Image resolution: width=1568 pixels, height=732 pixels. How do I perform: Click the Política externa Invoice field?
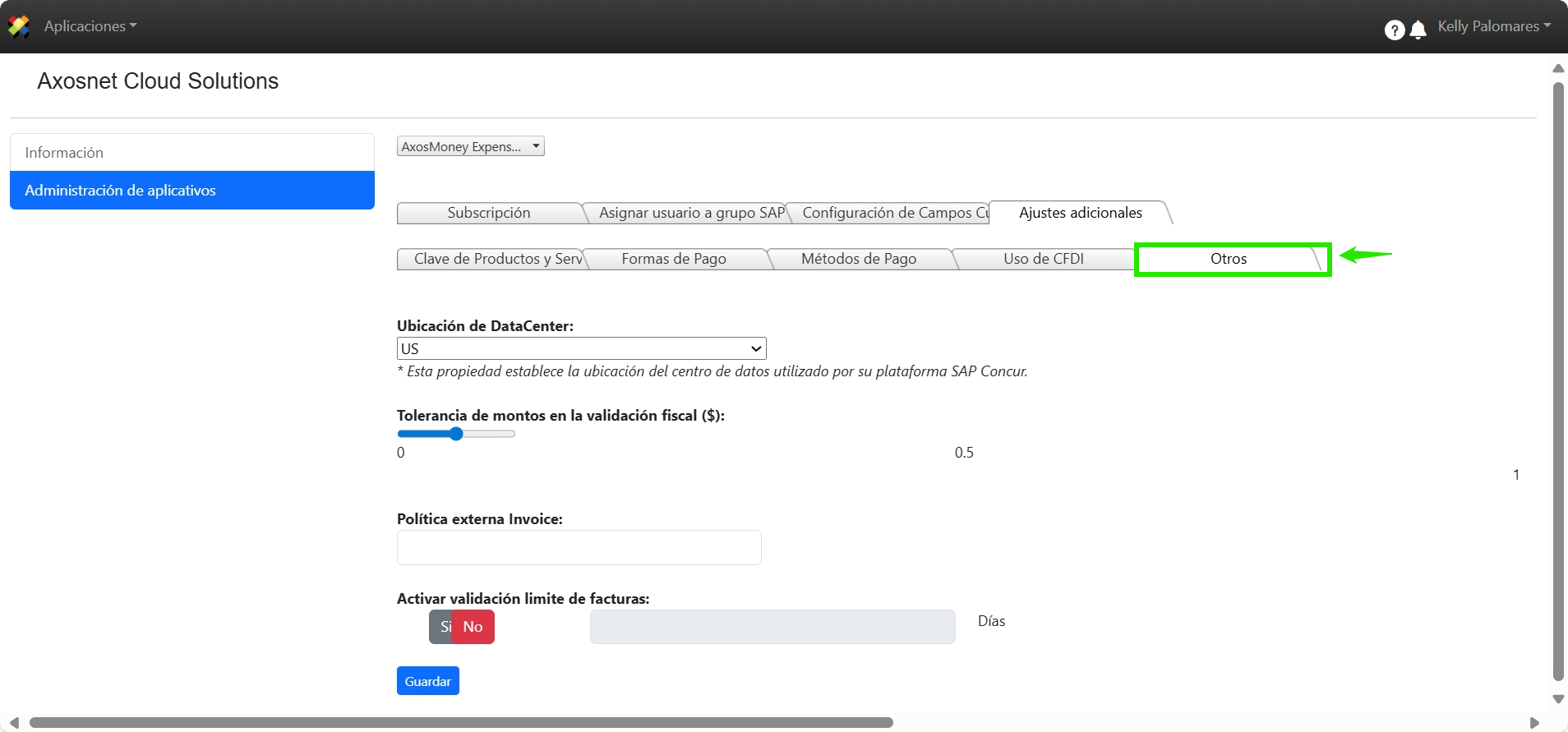click(x=579, y=548)
